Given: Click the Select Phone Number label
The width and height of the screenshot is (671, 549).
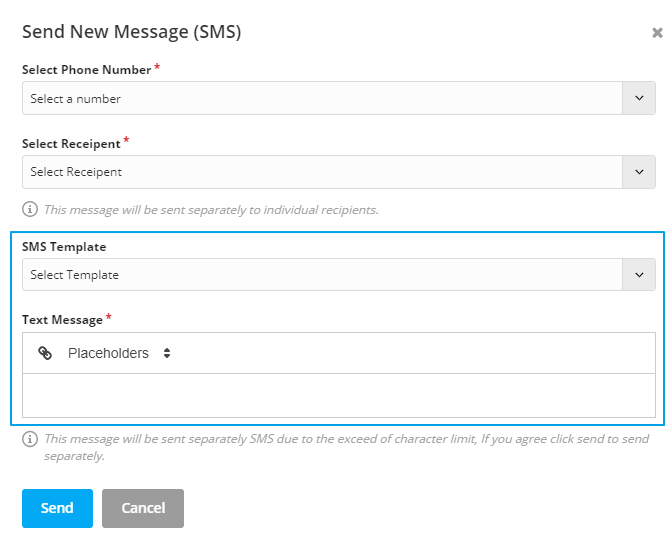Looking at the screenshot, I should point(87,70).
